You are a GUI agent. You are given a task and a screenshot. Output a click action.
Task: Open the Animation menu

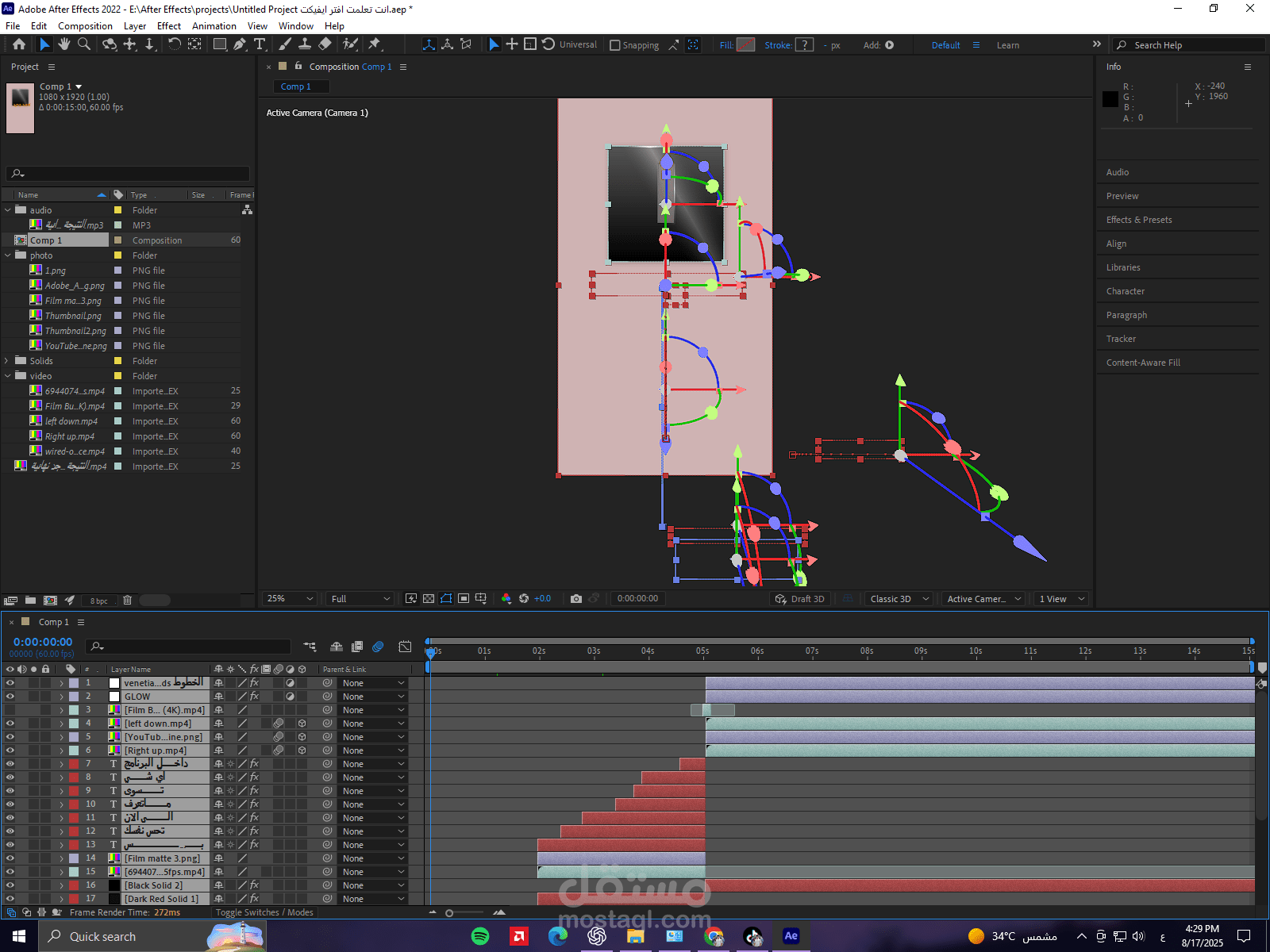point(214,26)
